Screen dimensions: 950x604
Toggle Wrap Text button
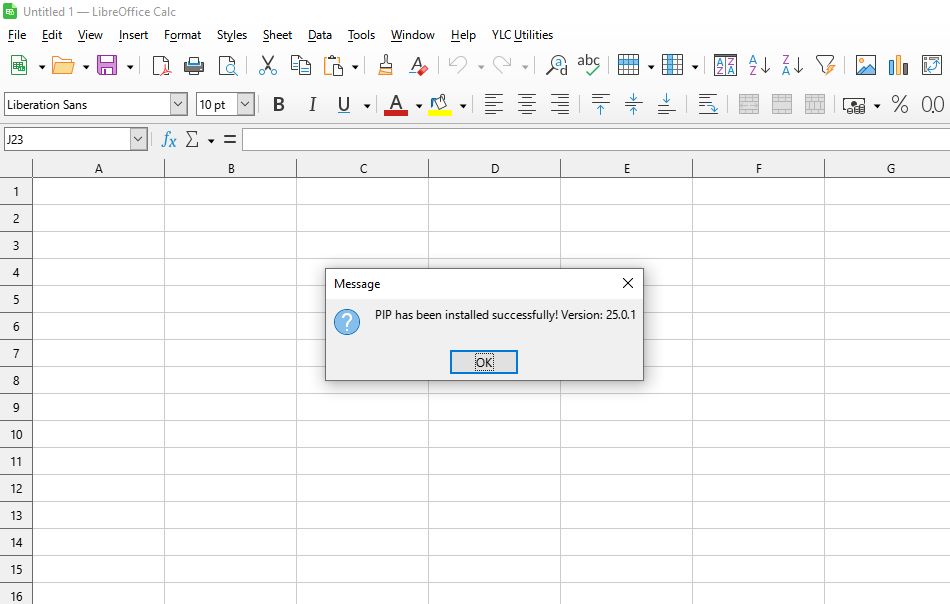pyautogui.click(x=707, y=105)
